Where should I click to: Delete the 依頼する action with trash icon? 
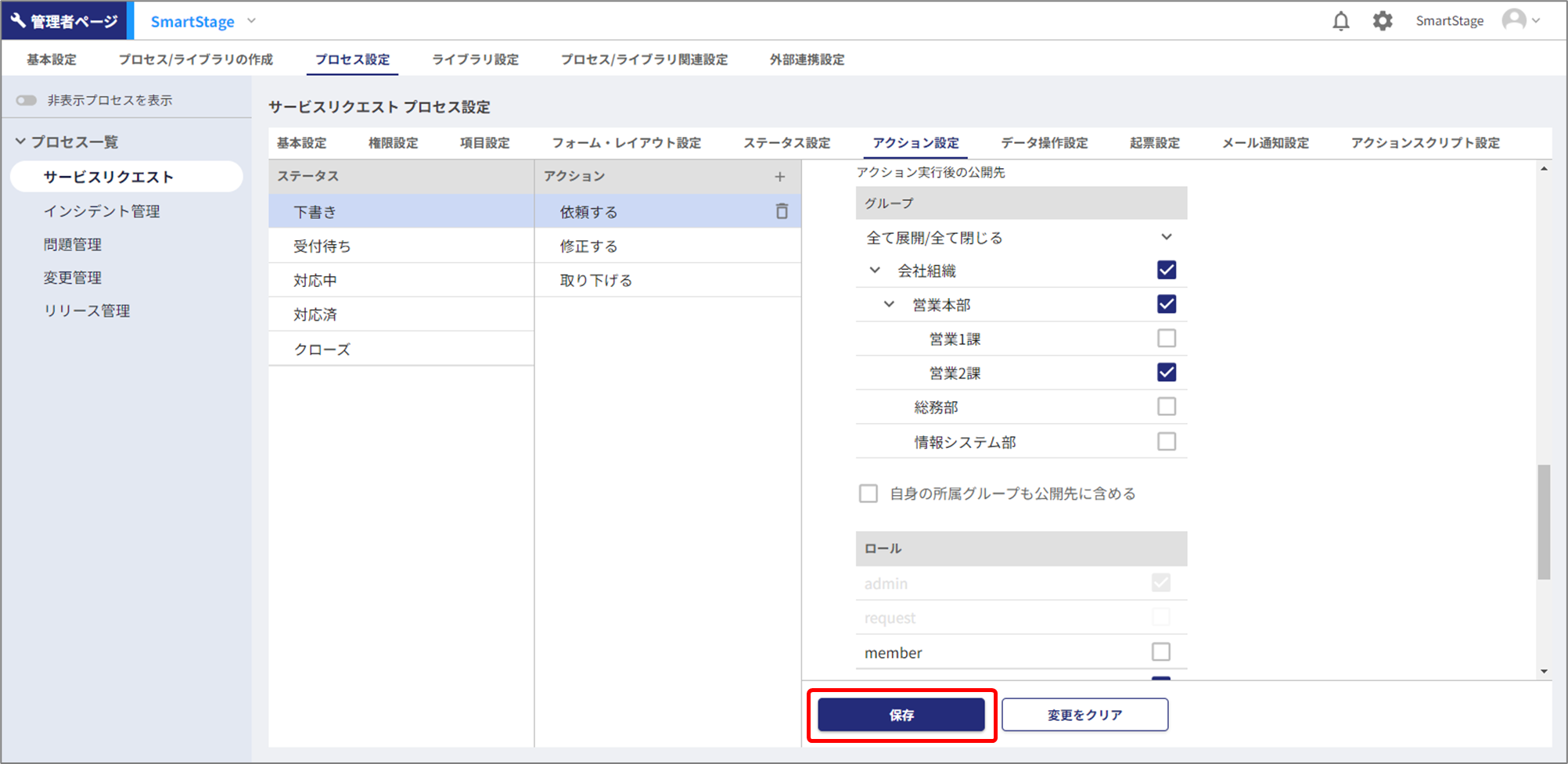781,211
